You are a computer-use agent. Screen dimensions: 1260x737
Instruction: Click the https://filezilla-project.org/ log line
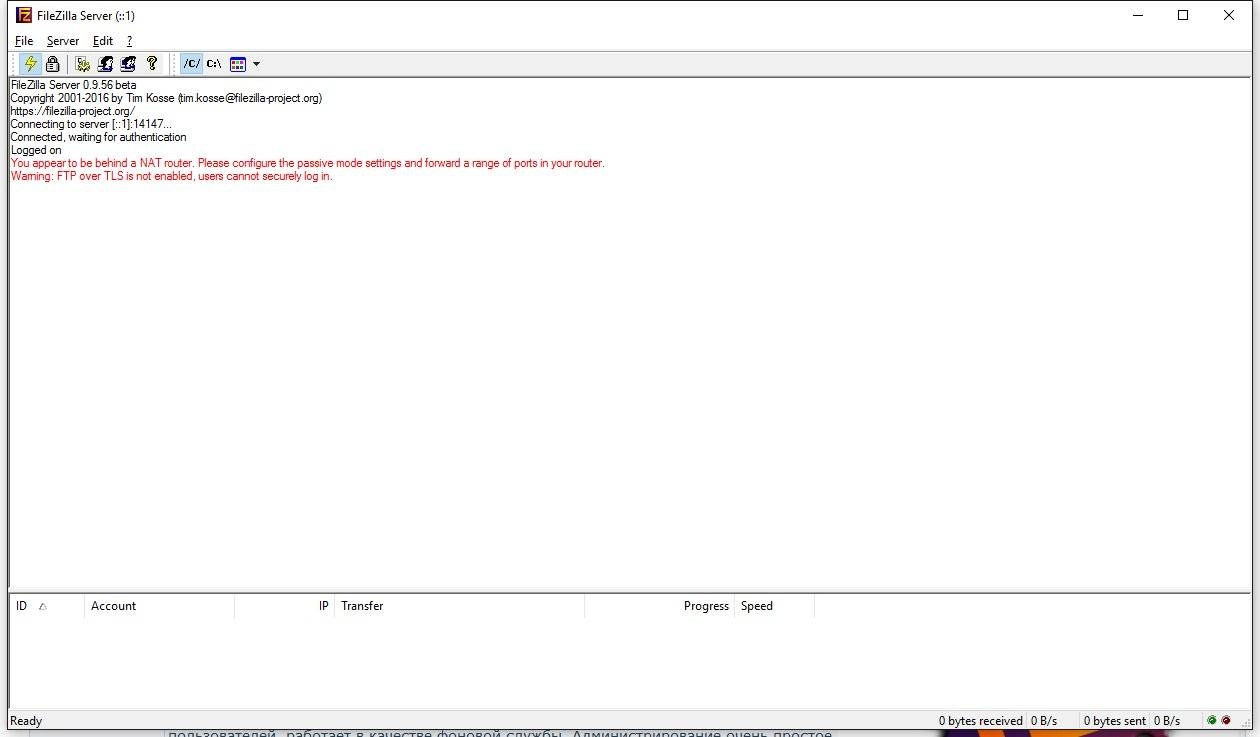pos(72,111)
